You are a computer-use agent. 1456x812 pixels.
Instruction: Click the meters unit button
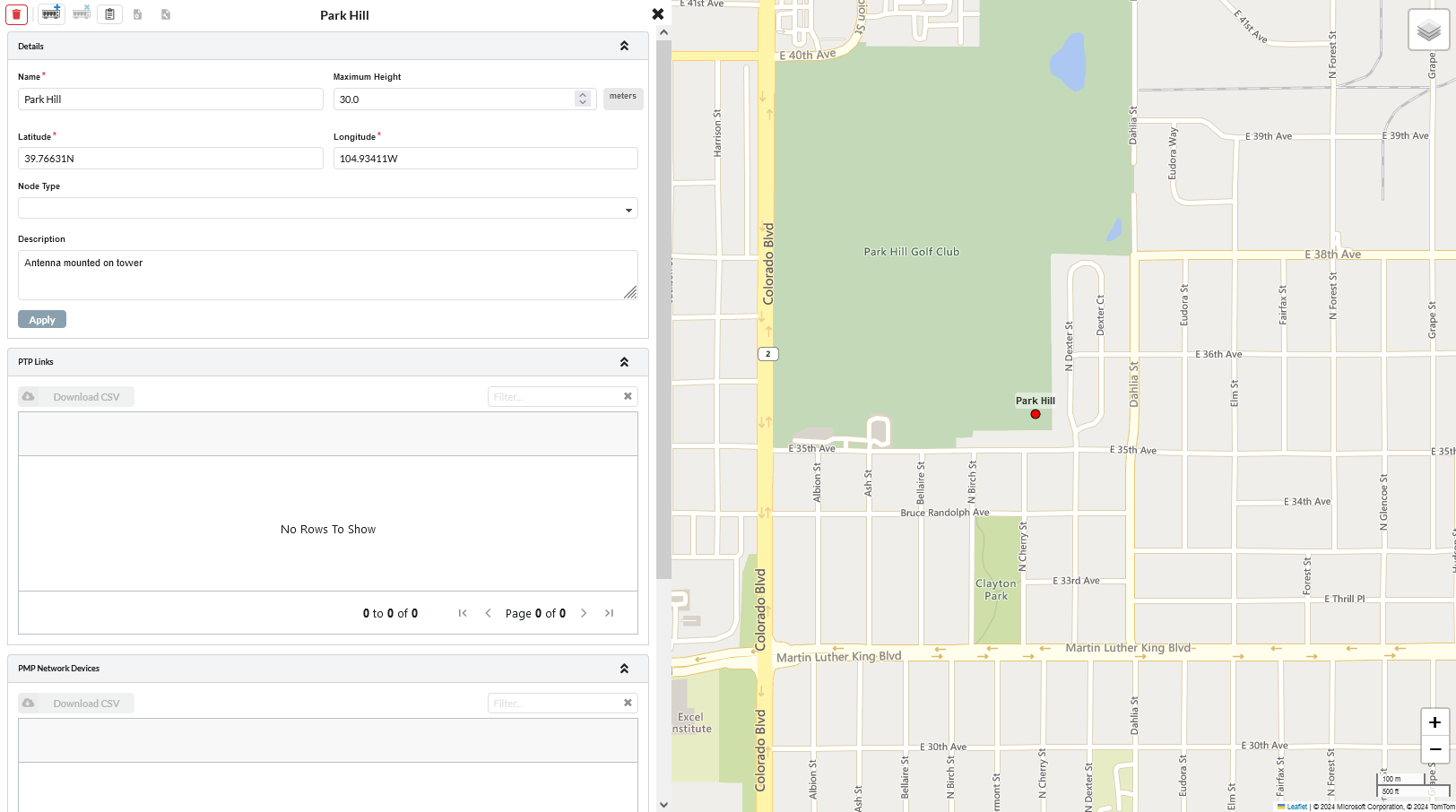[623, 97]
